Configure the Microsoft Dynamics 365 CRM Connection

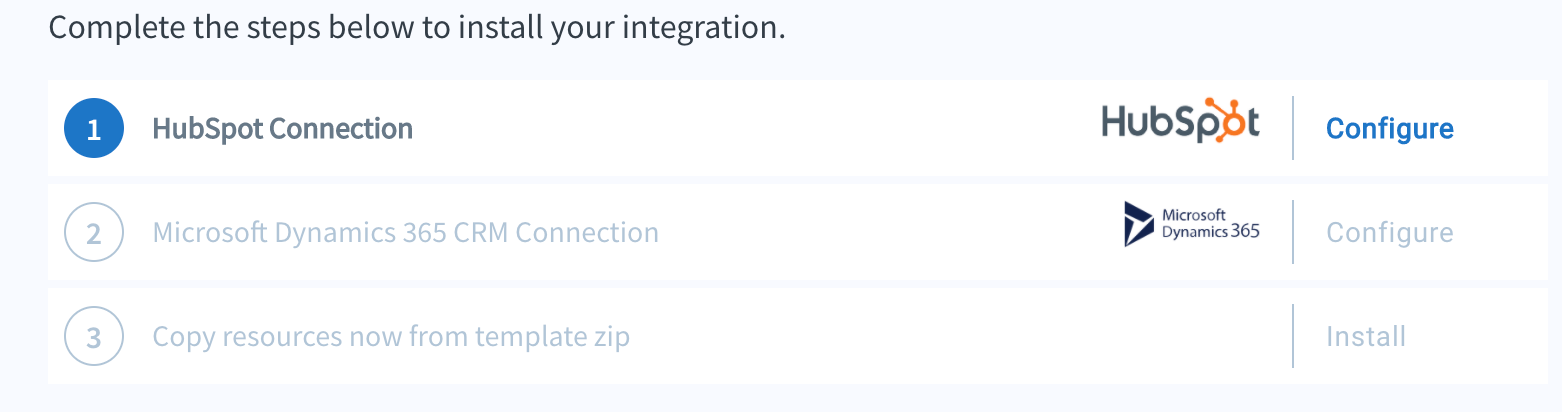(x=1389, y=232)
